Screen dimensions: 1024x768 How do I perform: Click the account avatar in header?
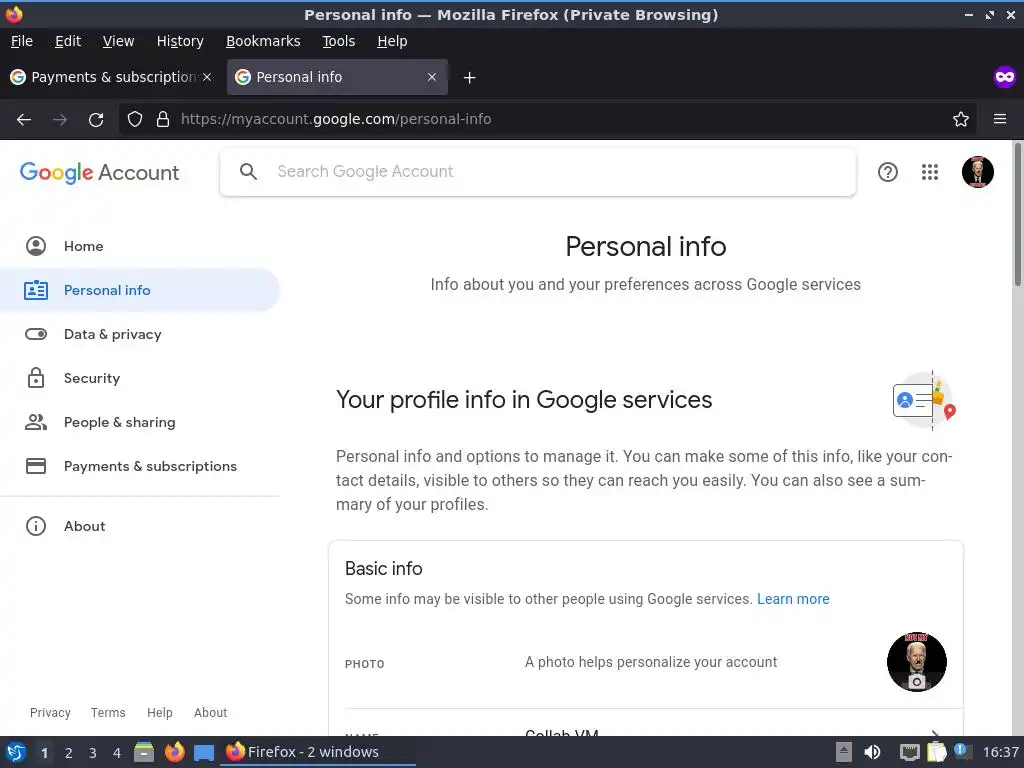click(978, 172)
